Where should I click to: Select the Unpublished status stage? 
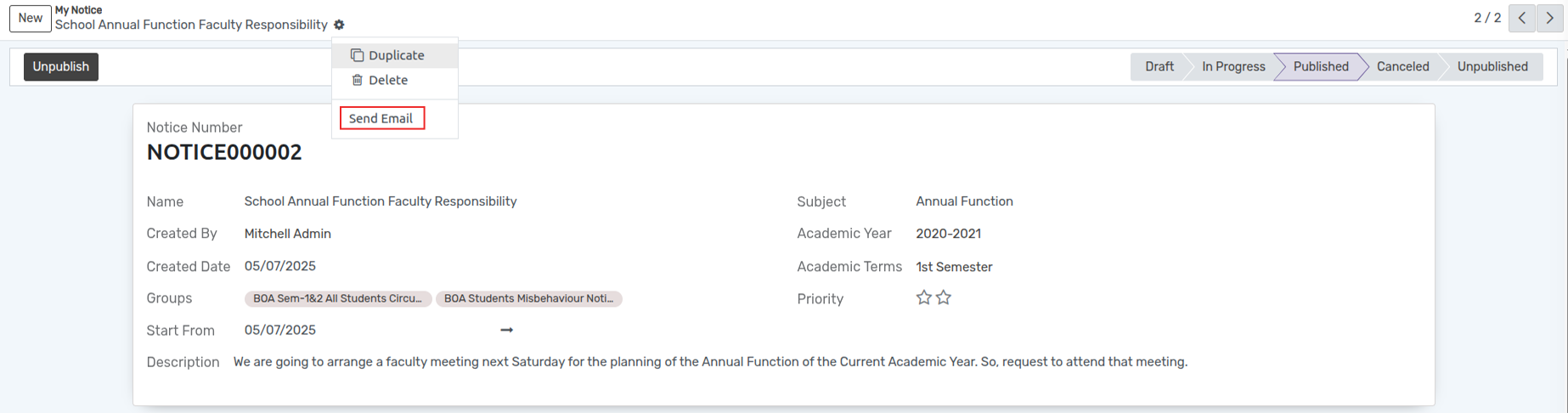click(x=1492, y=66)
